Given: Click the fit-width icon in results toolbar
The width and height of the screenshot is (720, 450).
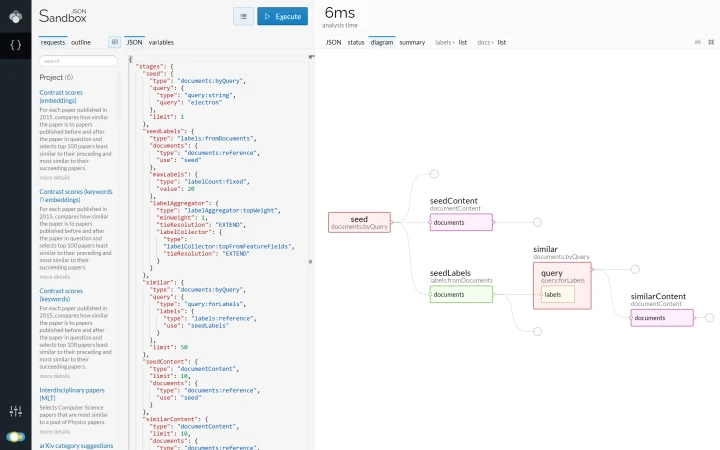Looking at the screenshot, I should [x=698, y=42].
